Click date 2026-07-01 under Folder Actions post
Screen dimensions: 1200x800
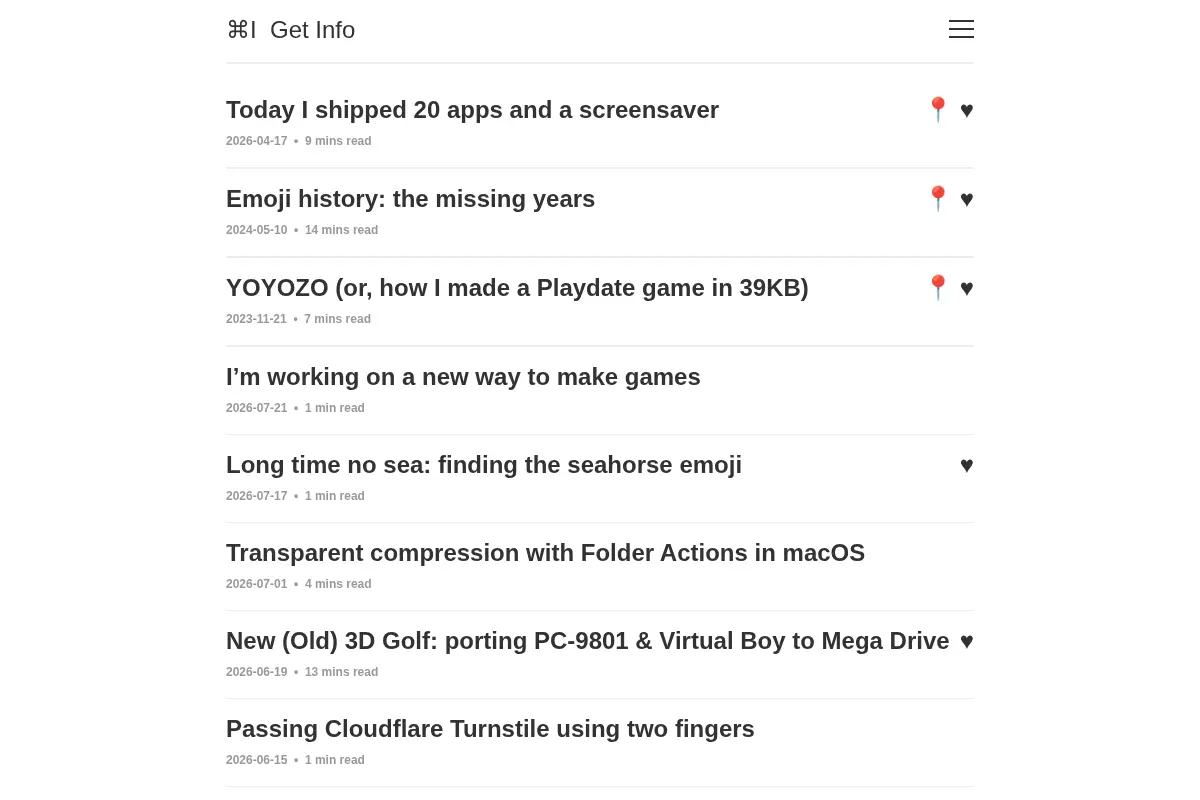[x=256, y=584]
